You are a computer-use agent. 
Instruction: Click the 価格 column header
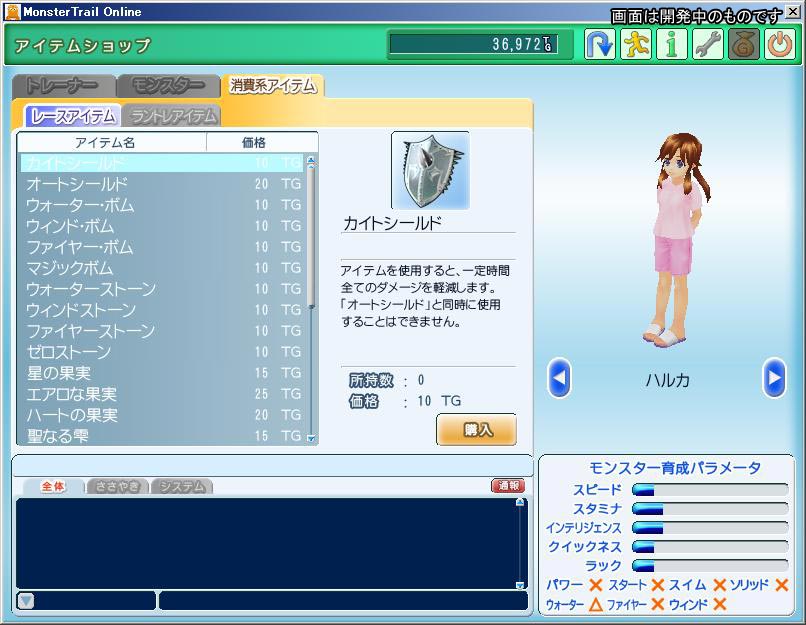262,142
